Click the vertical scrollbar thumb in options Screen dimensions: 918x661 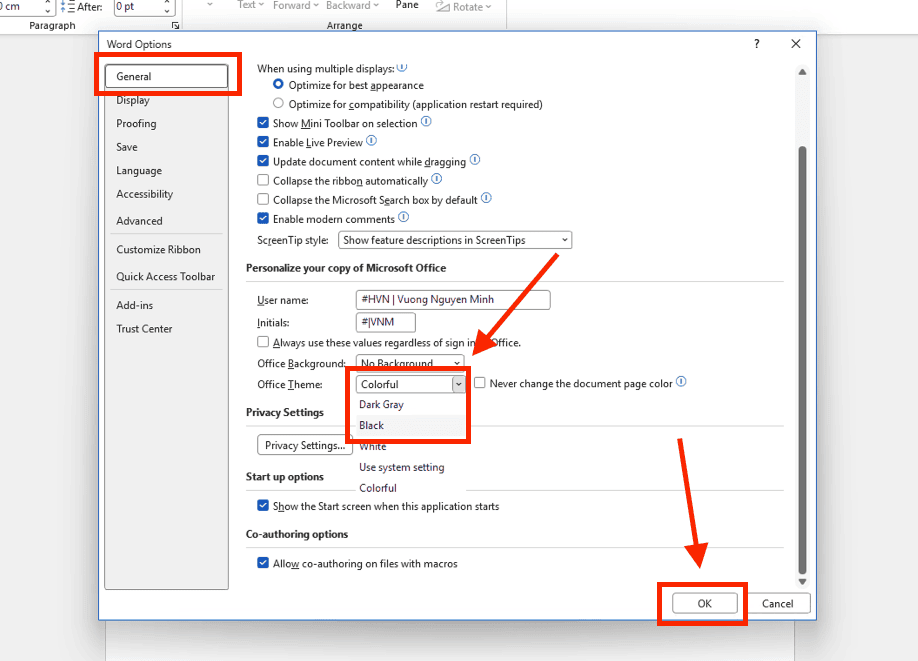click(802, 360)
